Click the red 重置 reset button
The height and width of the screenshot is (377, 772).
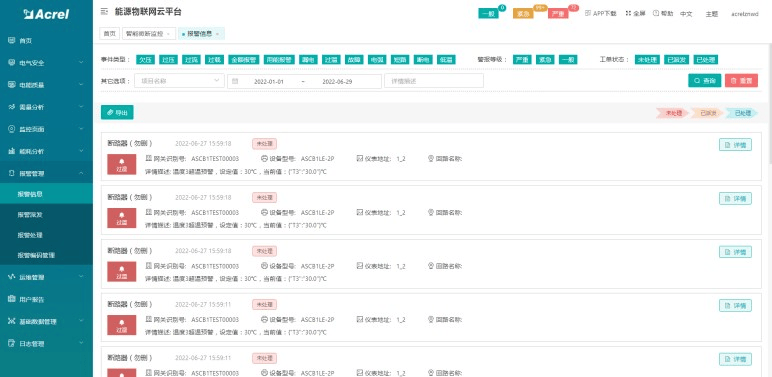741,81
